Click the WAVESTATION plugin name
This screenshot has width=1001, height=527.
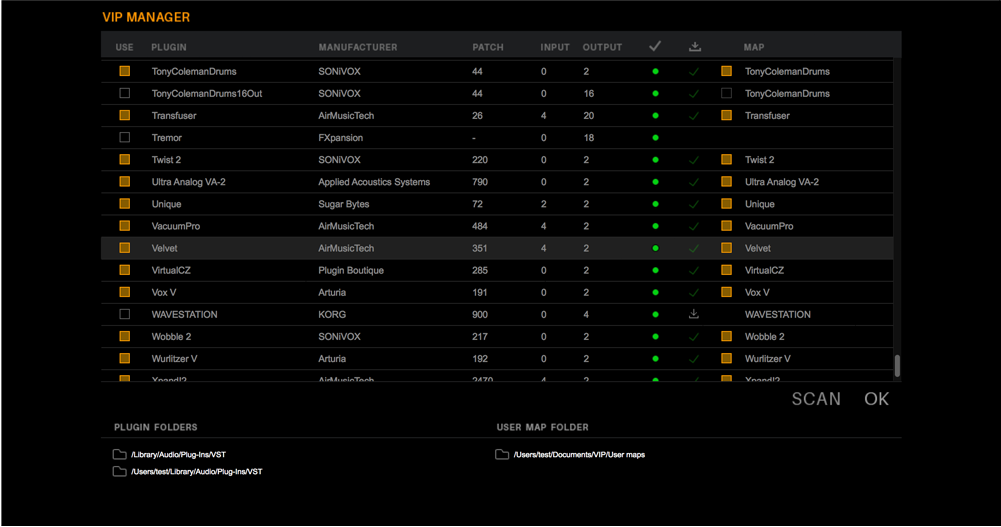coord(184,315)
